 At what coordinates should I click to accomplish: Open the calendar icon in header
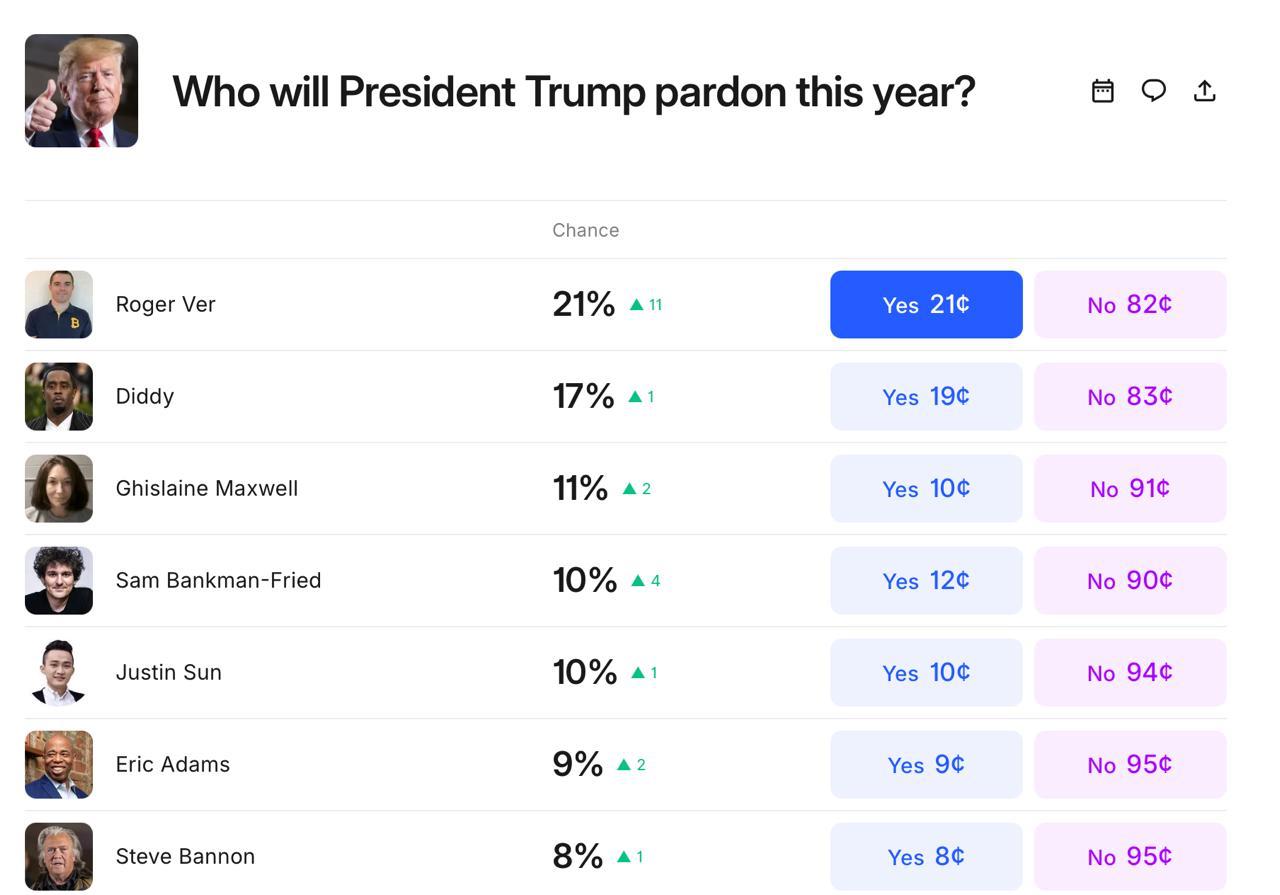click(x=1102, y=91)
